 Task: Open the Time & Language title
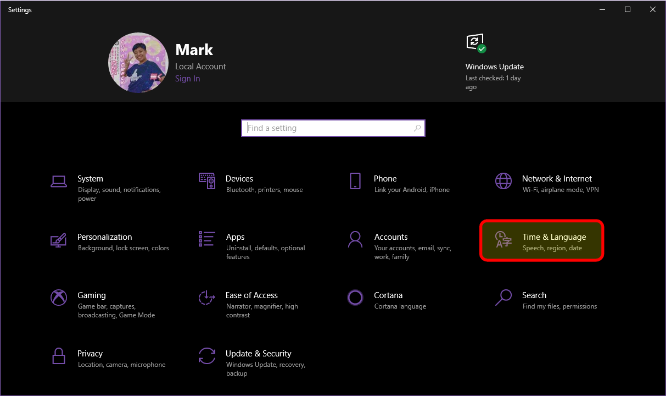[x=554, y=237]
